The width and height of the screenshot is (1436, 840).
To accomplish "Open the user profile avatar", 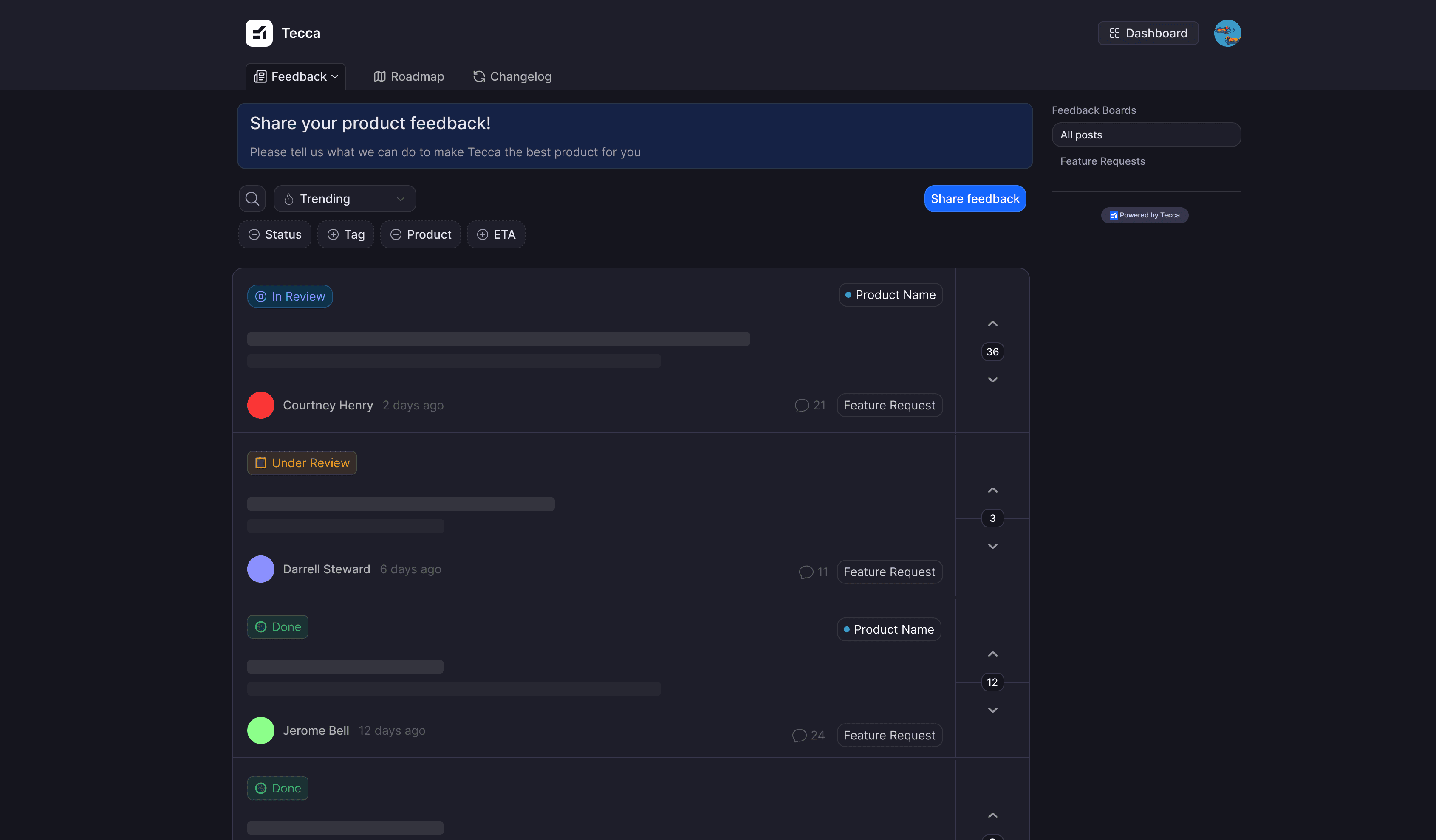I will [1227, 33].
